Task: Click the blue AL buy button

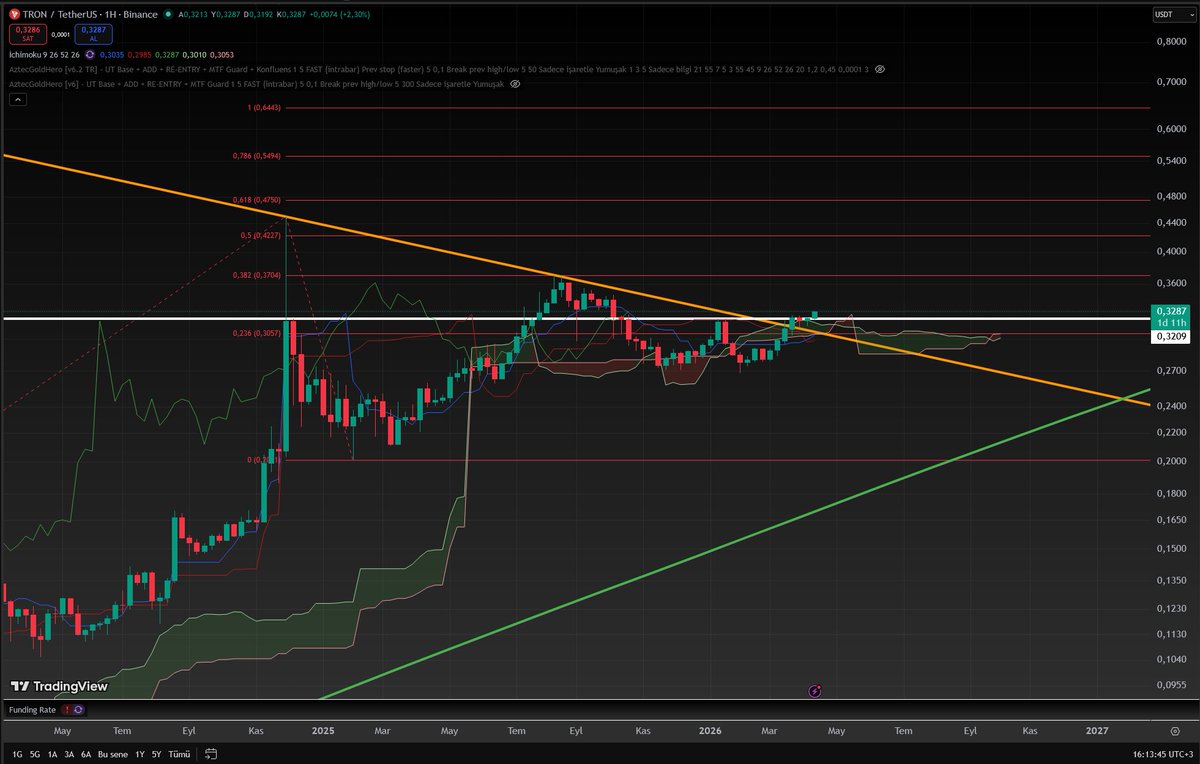Action: pos(93,34)
